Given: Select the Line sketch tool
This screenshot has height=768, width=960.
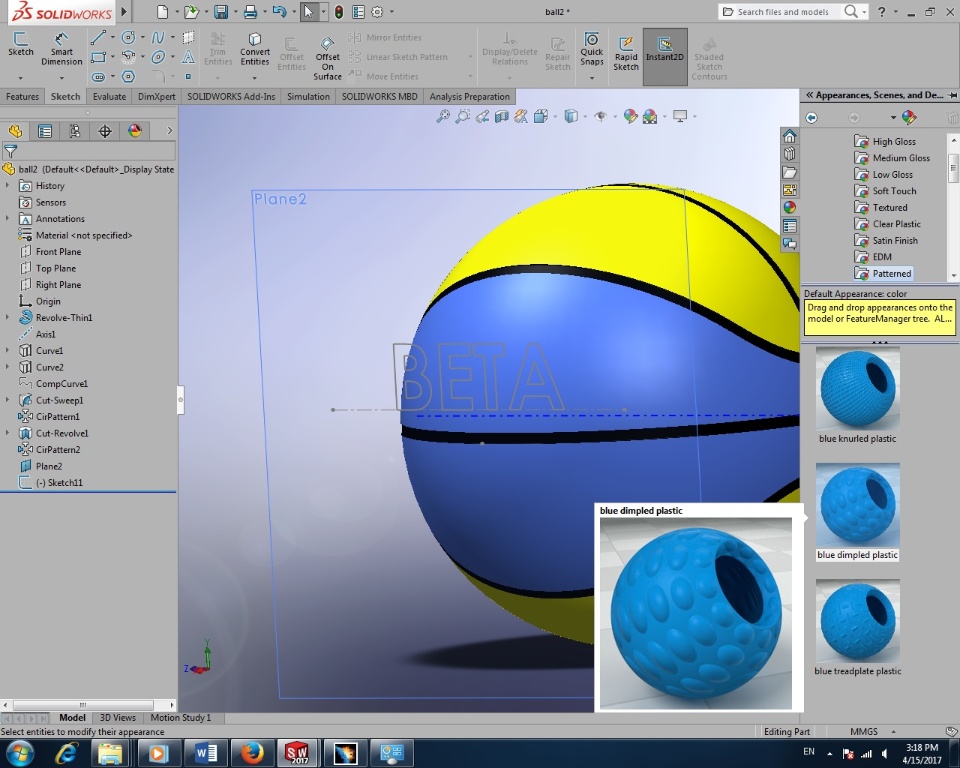Looking at the screenshot, I should [98, 38].
